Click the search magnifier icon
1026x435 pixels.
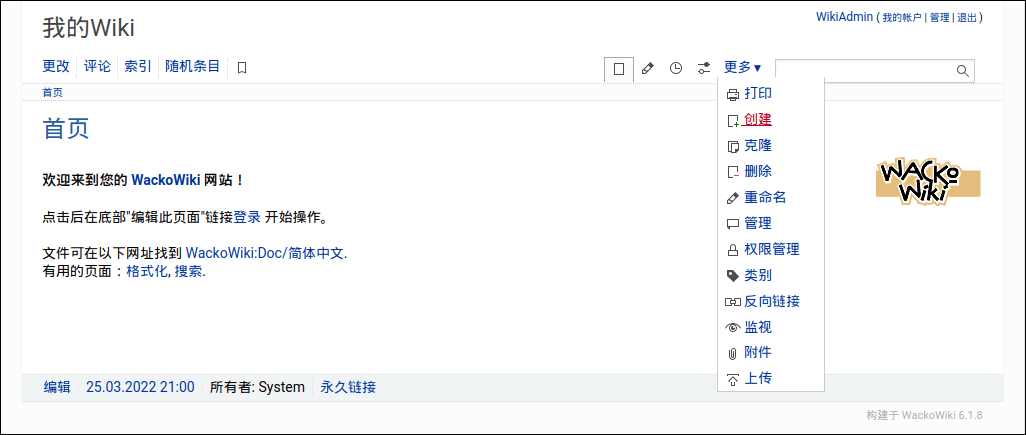(962, 70)
